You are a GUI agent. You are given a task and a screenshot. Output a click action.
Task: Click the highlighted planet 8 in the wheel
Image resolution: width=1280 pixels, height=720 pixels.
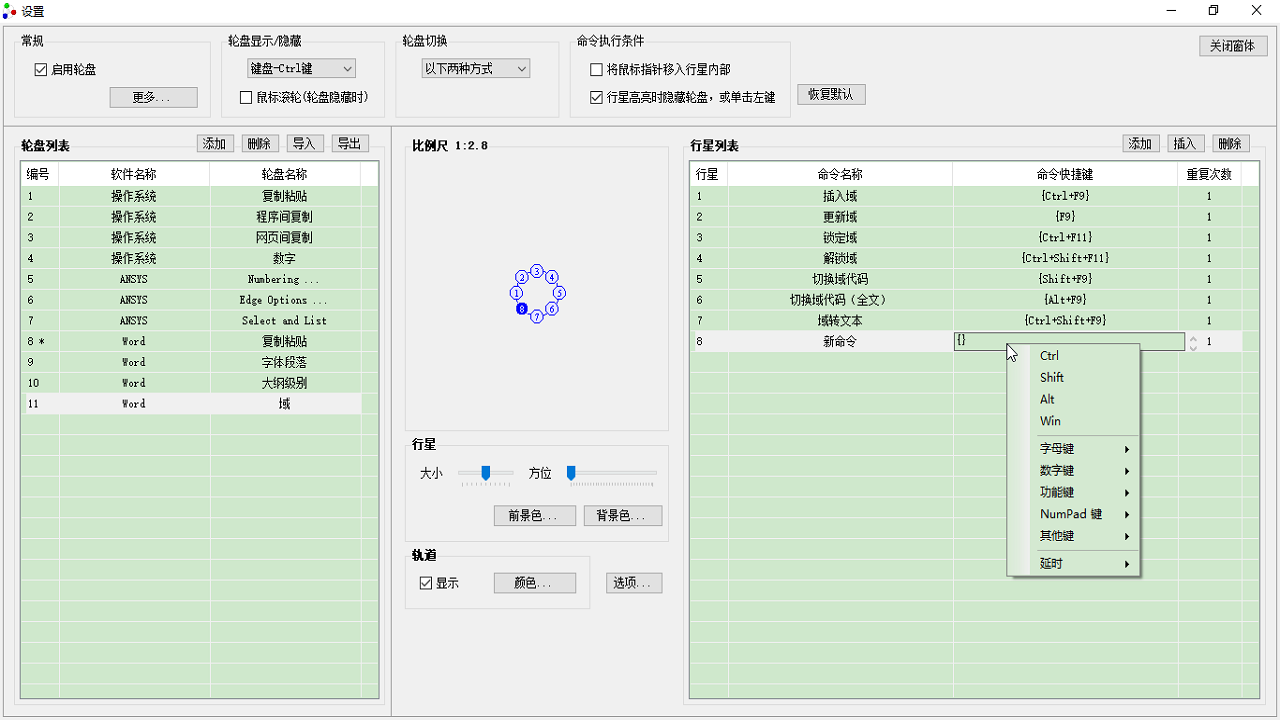tap(521, 309)
